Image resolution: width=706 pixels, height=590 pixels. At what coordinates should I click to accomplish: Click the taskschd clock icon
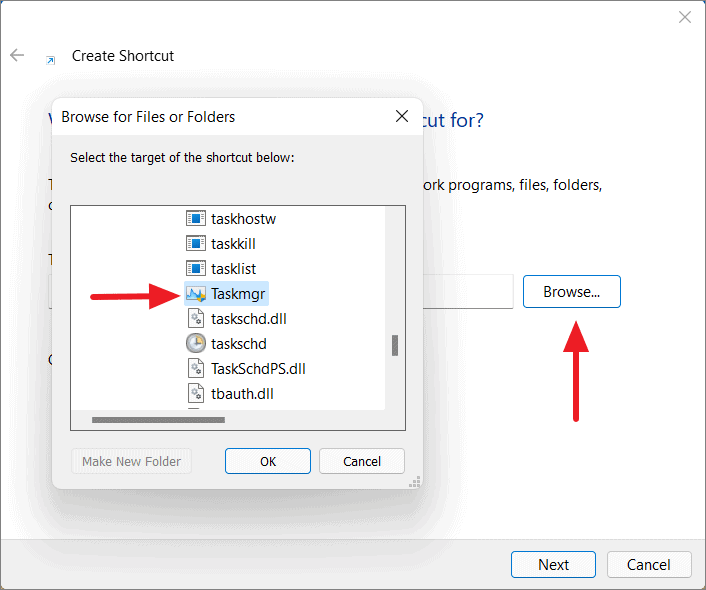tap(196, 344)
